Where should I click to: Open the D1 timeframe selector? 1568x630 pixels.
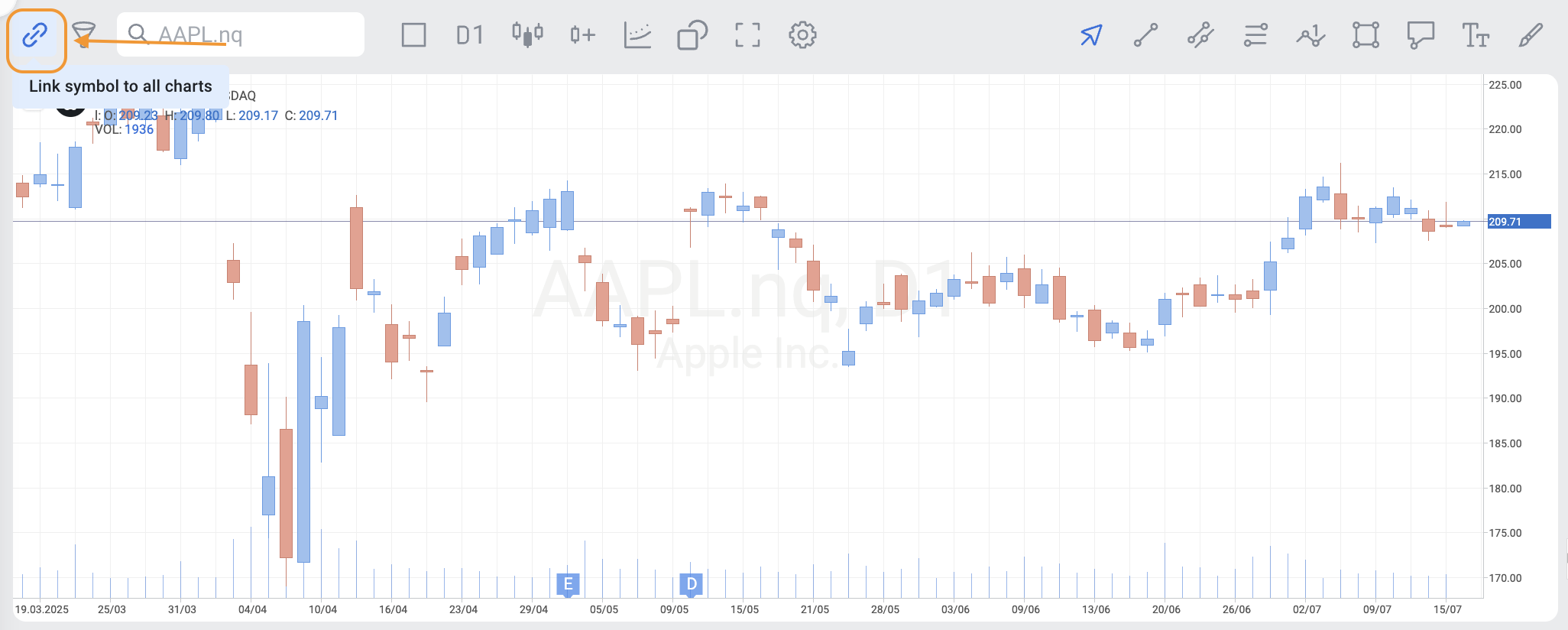pyautogui.click(x=470, y=35)
